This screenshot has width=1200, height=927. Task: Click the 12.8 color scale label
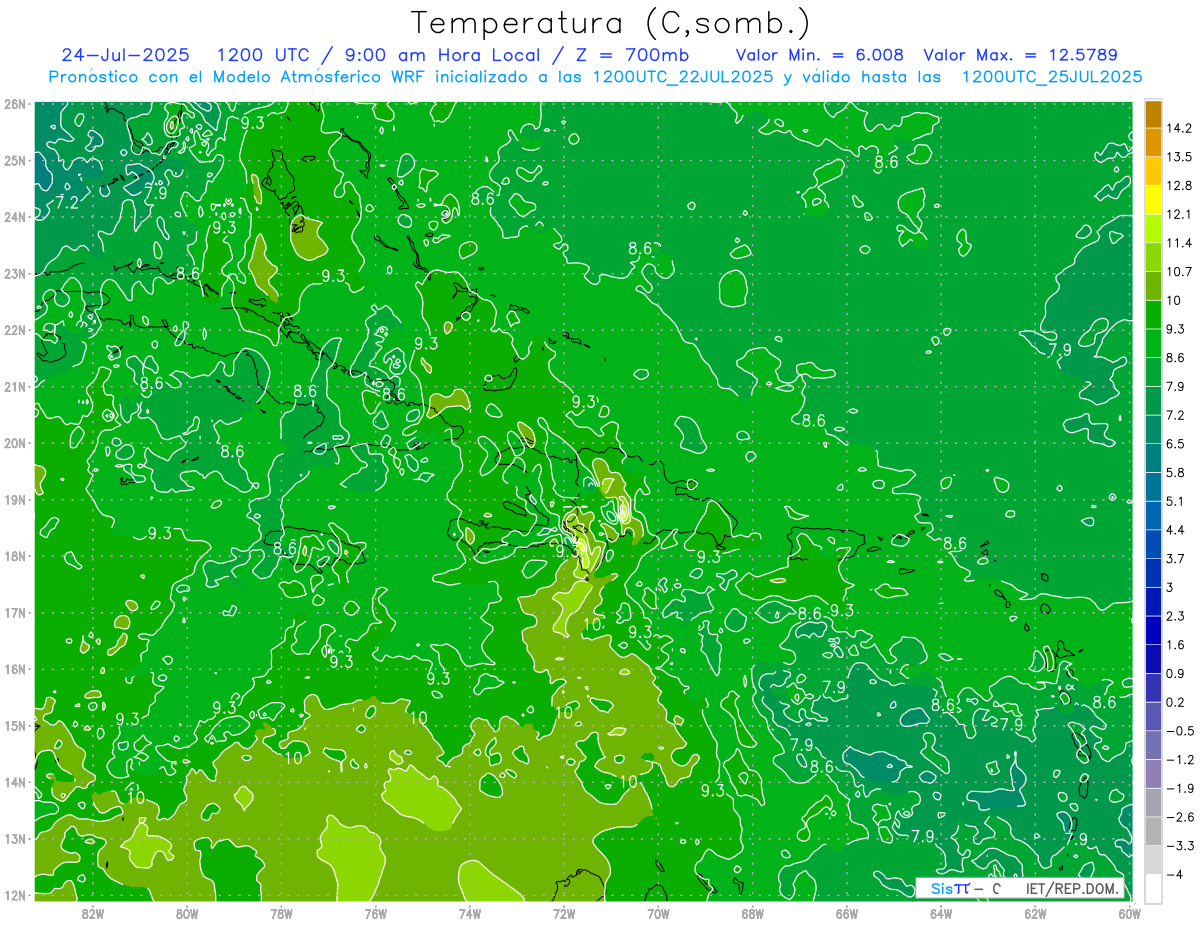[1180, 186]
